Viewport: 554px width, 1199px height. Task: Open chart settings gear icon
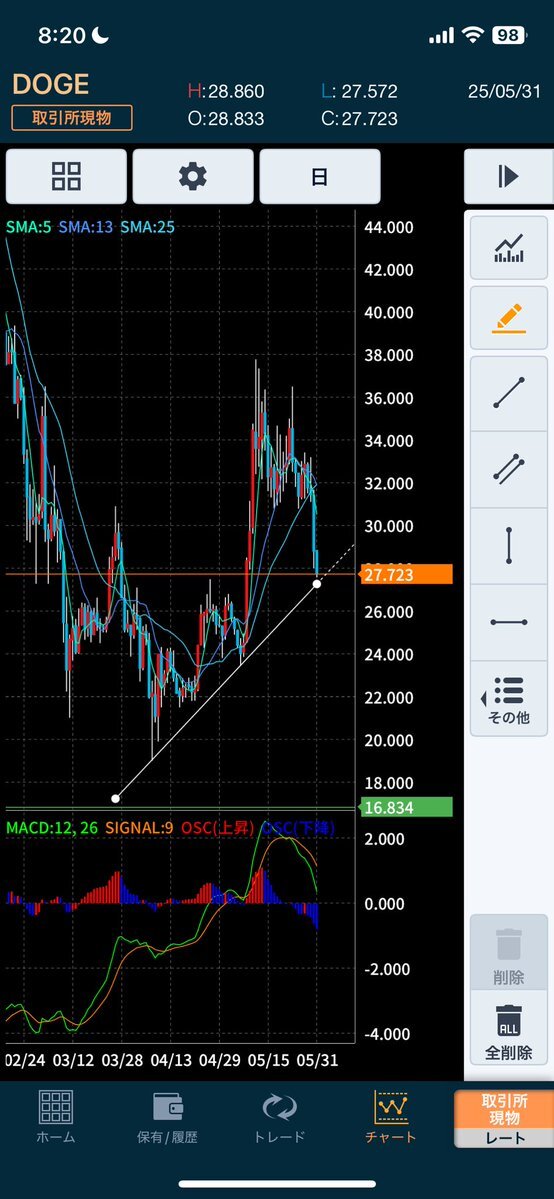(x=193, y=177)
